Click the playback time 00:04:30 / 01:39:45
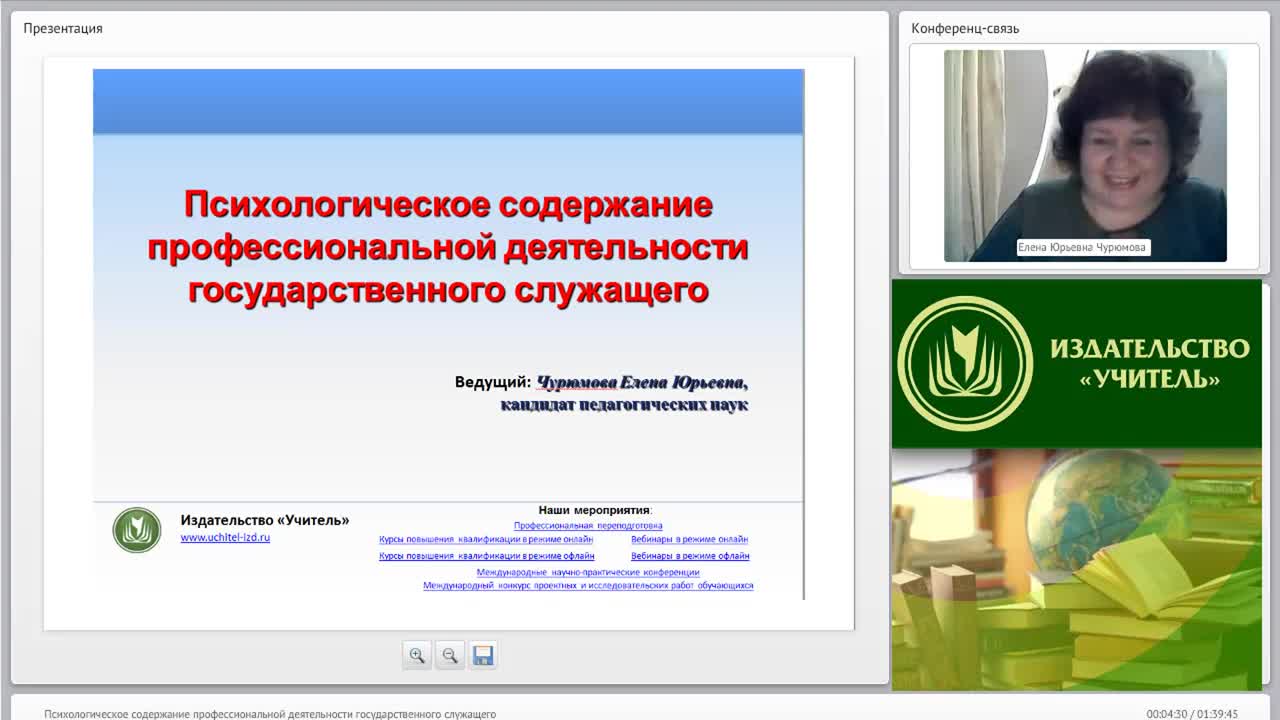The image size is (1280, 720). (x=1192, y=714)
